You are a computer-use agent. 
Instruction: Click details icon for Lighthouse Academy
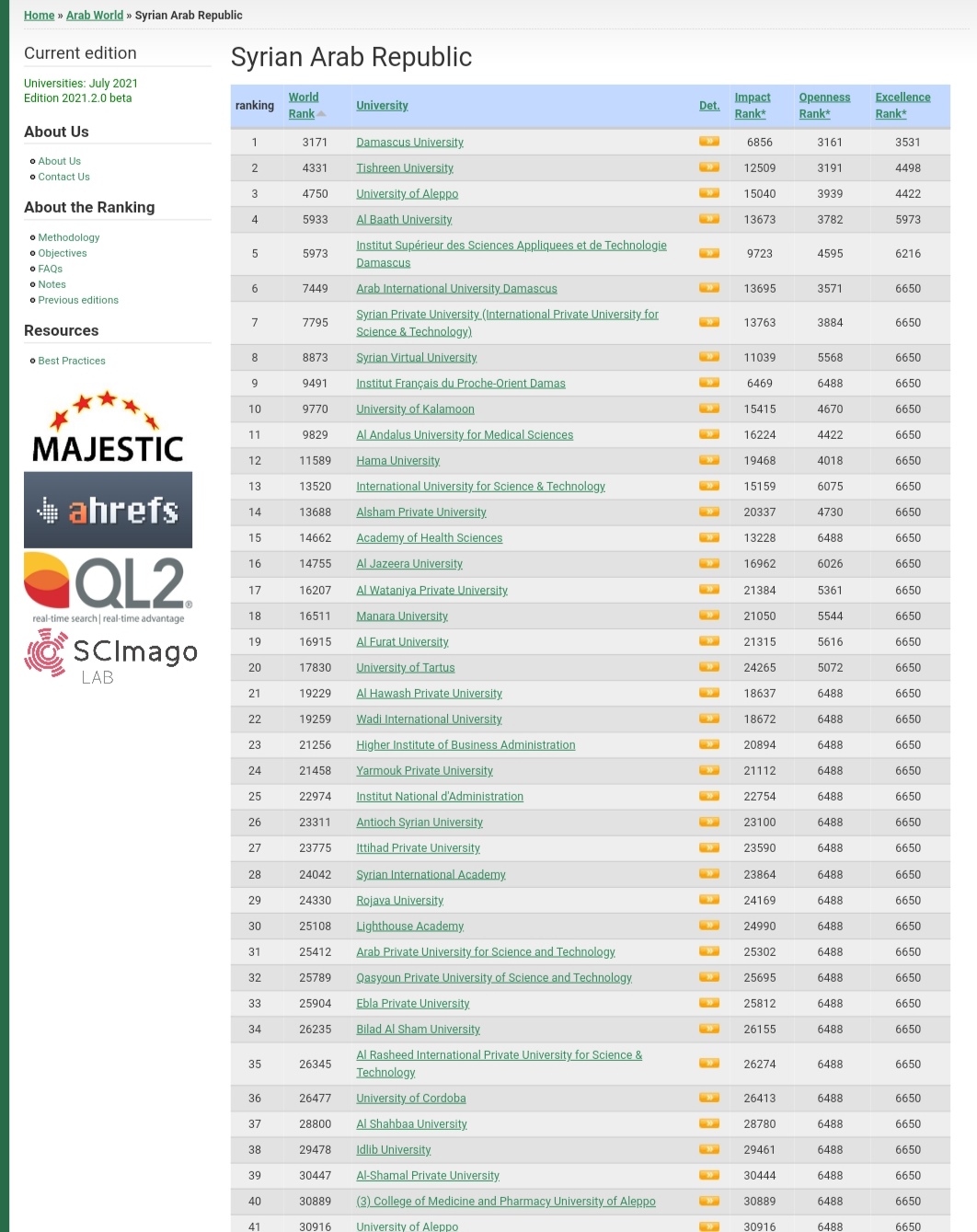(709, 926)
